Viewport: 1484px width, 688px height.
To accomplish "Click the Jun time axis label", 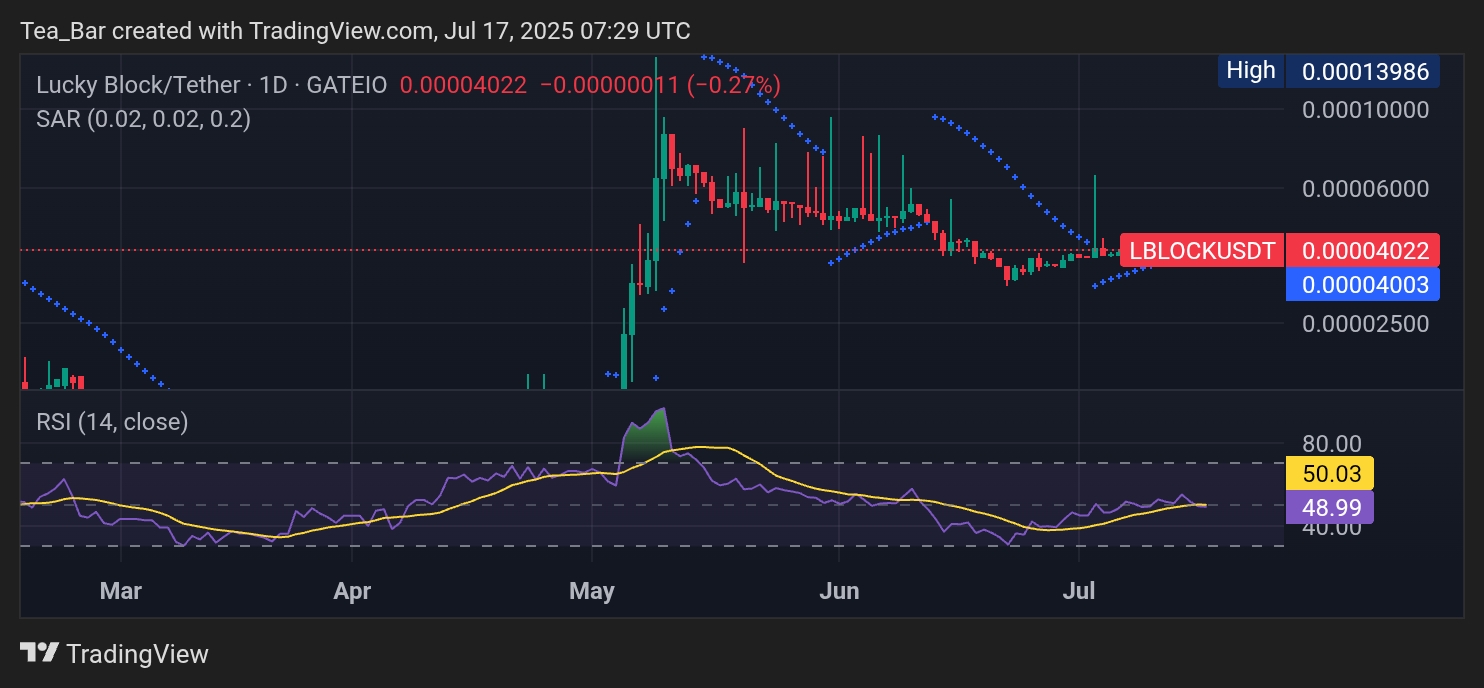I will tap(839, 591).
